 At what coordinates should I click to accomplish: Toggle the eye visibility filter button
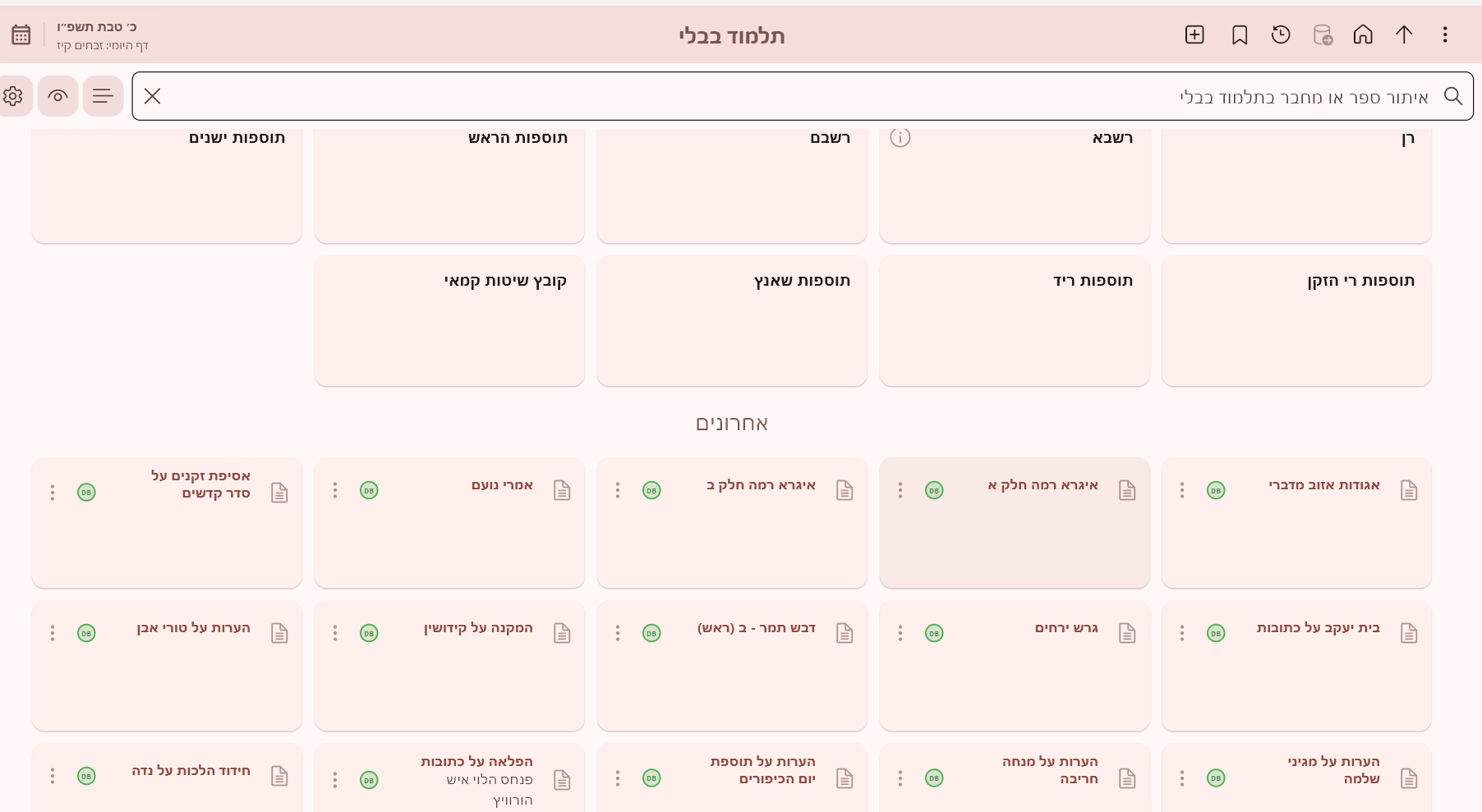tap(58, 96)
